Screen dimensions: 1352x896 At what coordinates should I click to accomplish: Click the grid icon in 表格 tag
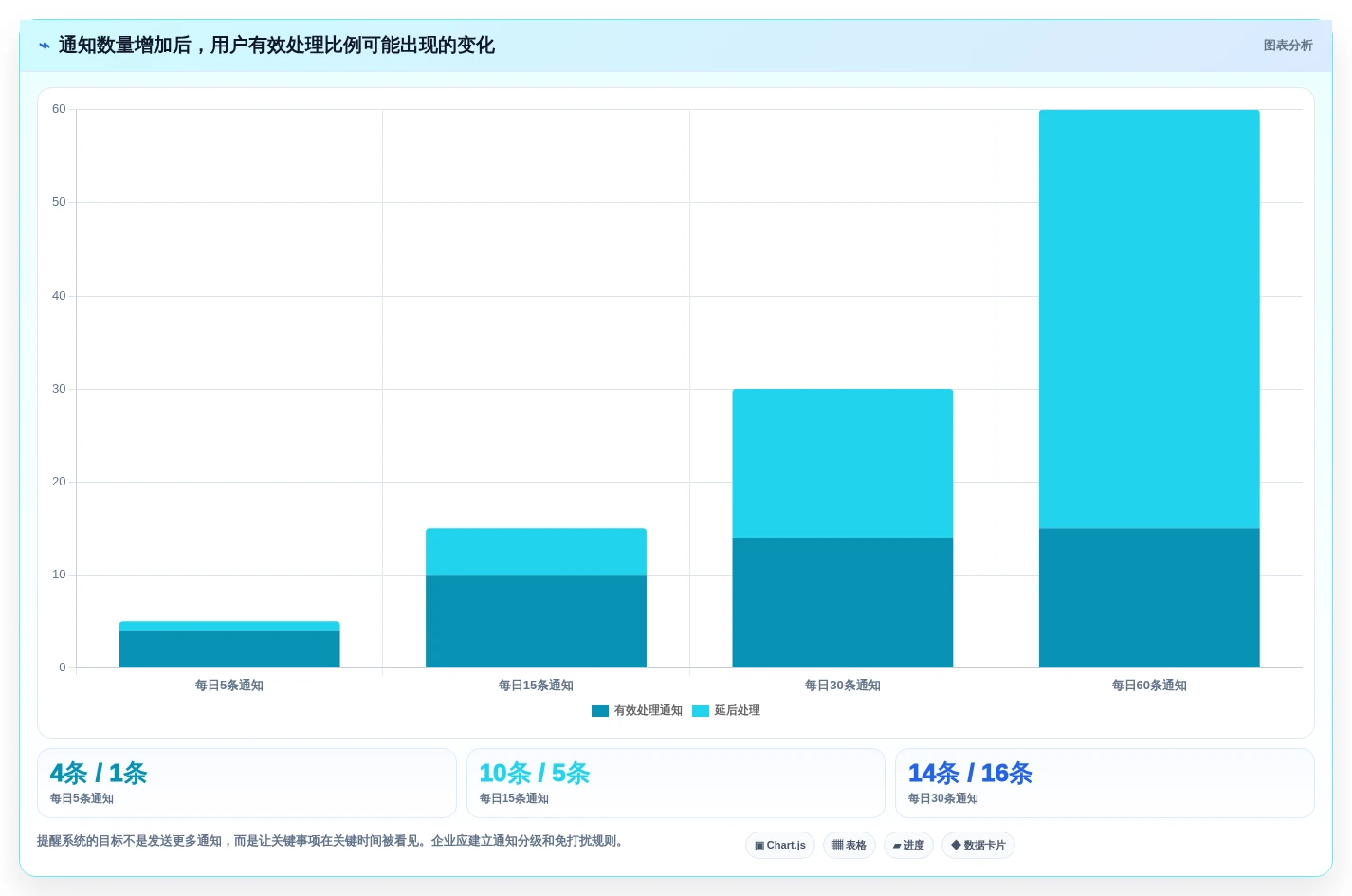[837, 845]
